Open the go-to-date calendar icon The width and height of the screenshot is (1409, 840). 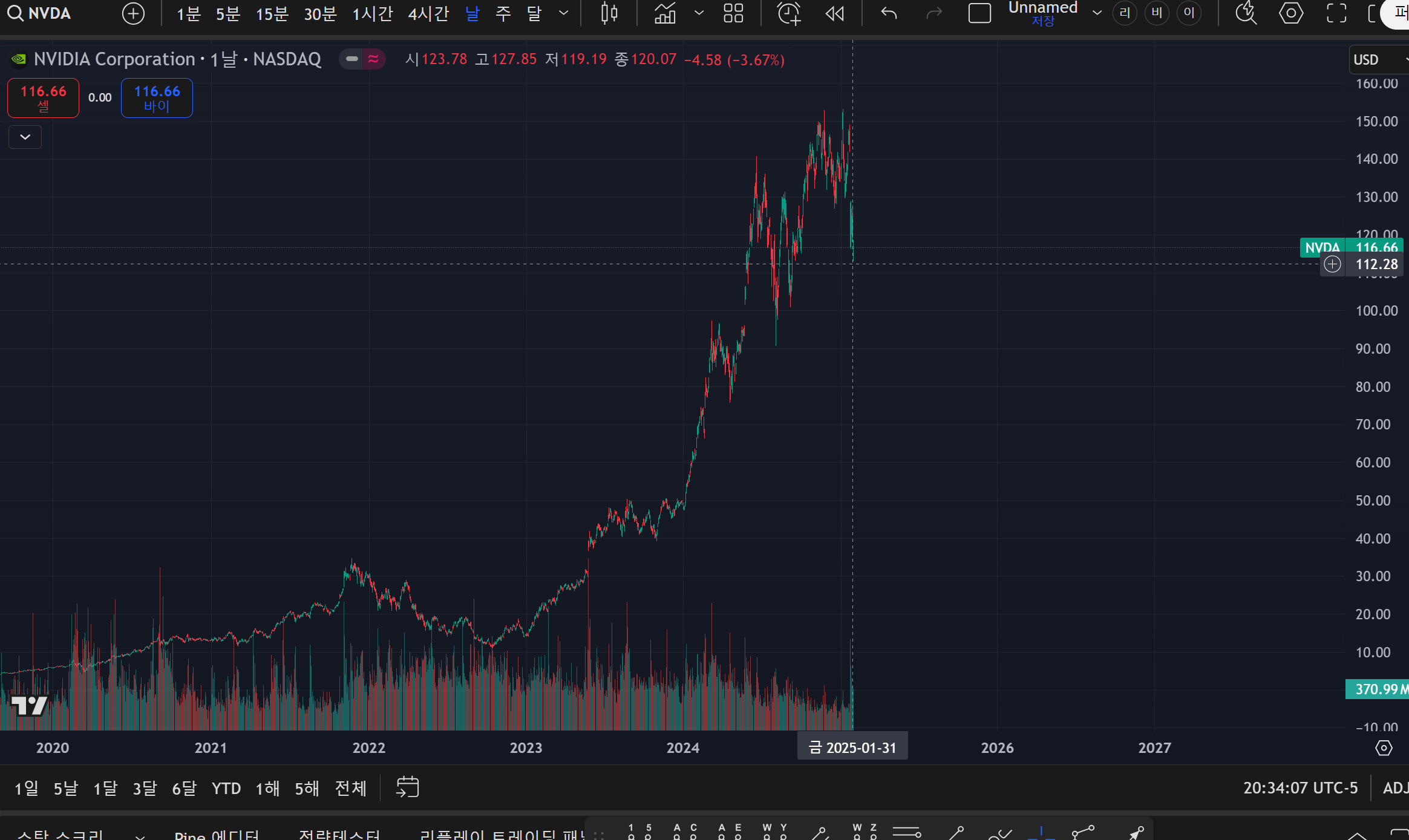point(407,787)
